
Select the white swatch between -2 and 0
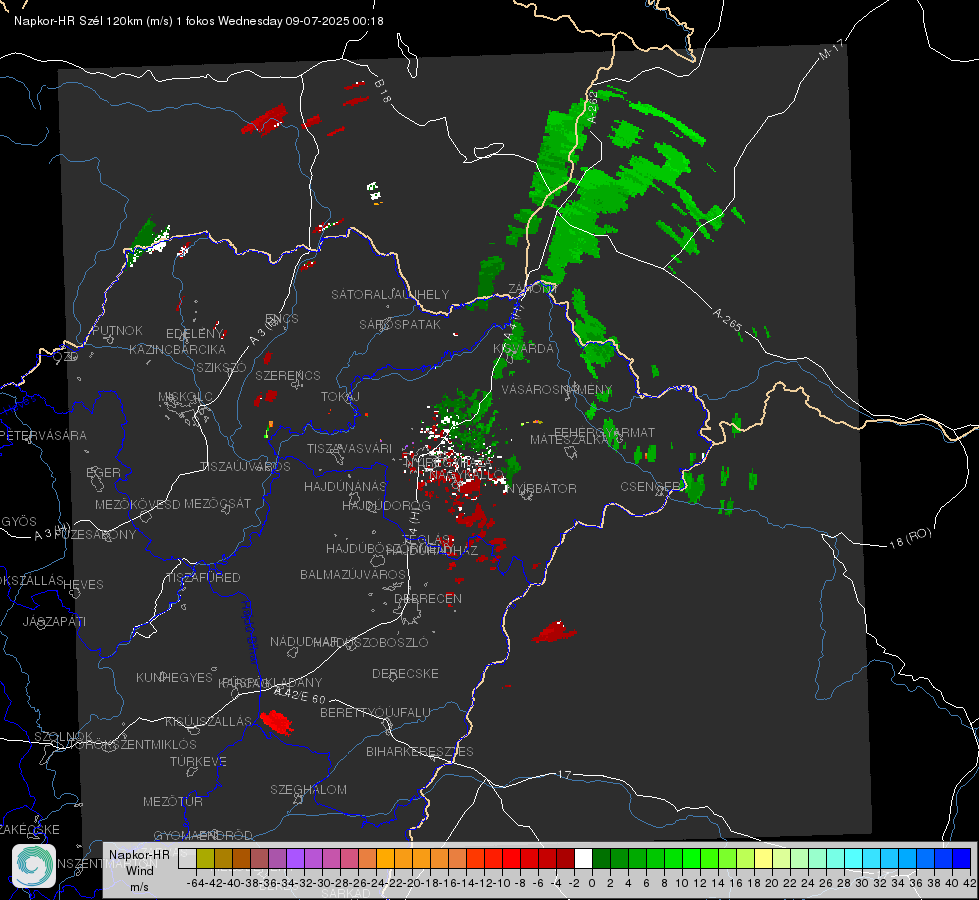(x=583, y=859)
